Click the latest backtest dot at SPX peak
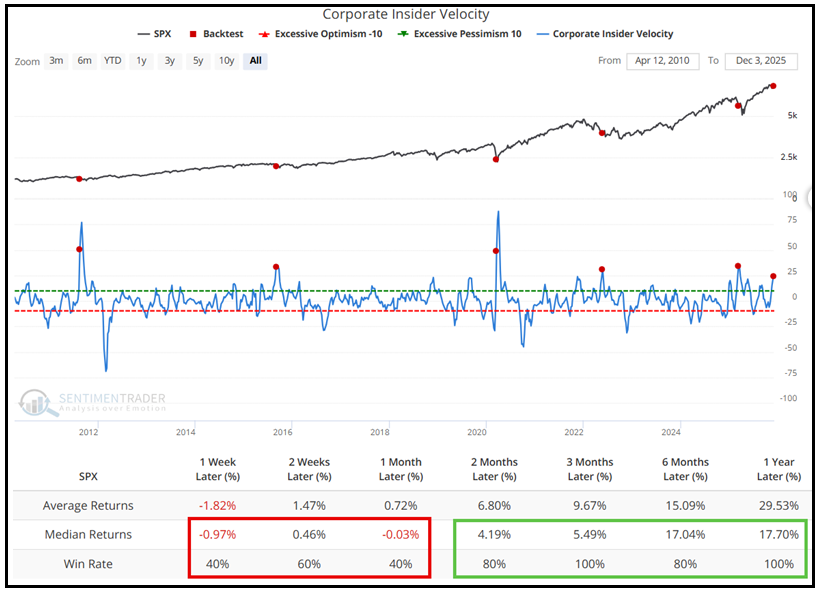This screenshot has height=593, width=821. point(773,86)
